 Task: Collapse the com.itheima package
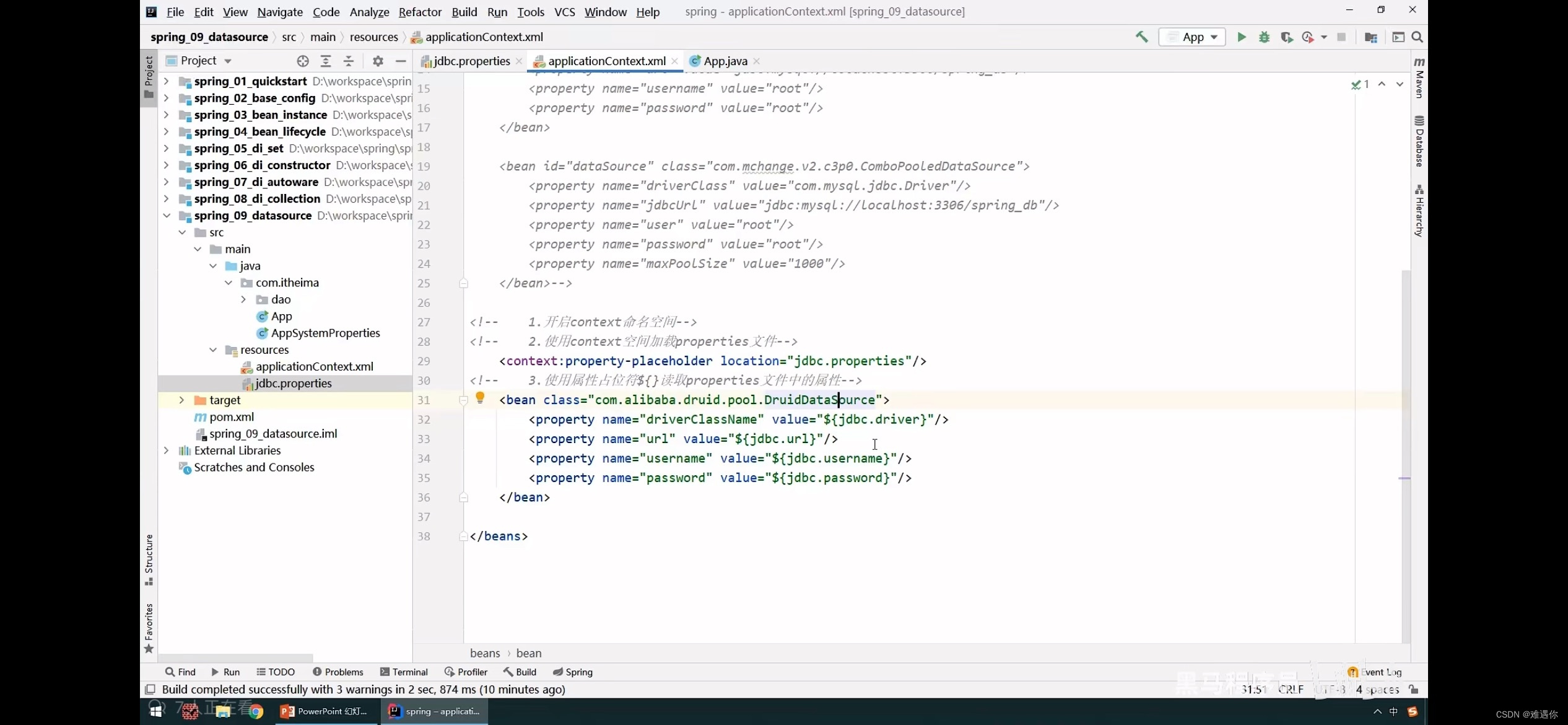pos(228,283)
